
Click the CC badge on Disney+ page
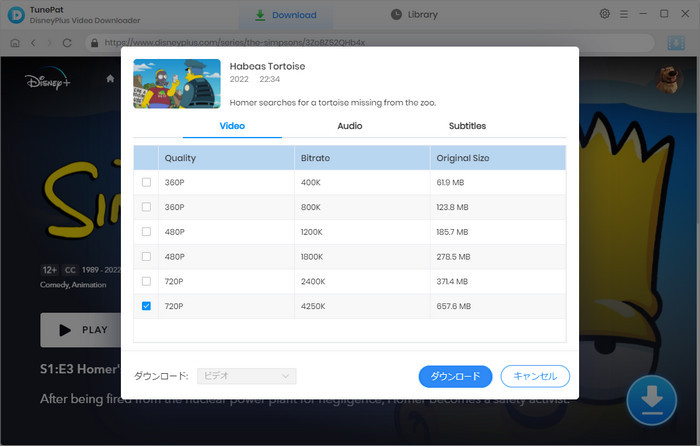70,270
